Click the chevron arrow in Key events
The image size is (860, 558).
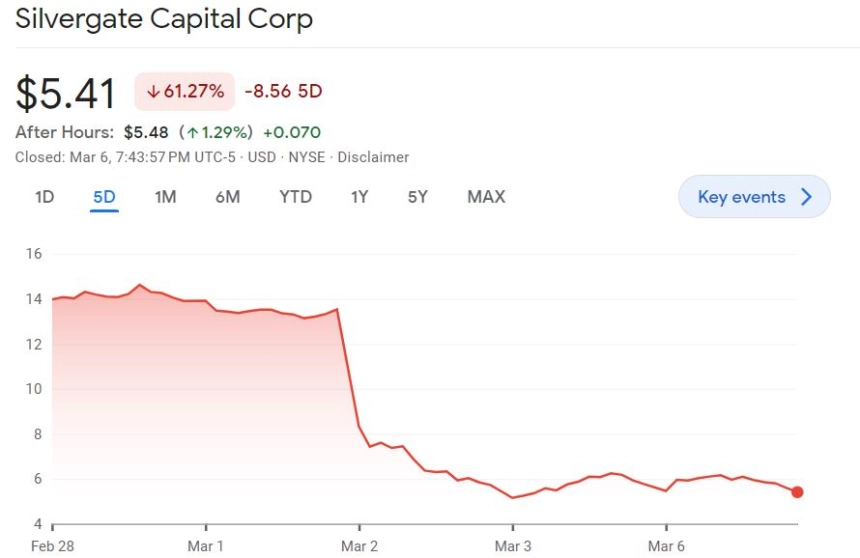[806, 196]
